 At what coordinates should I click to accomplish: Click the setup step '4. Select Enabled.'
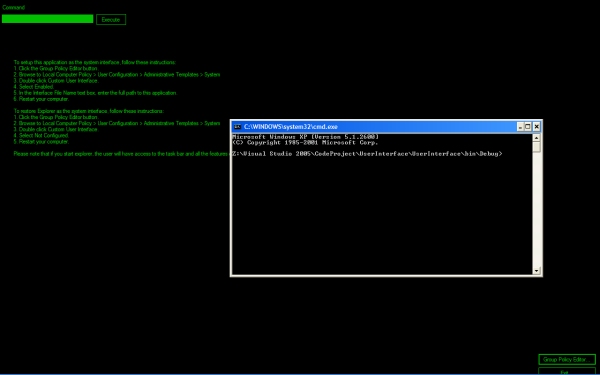pyautogui.click(x=34, y=86)
